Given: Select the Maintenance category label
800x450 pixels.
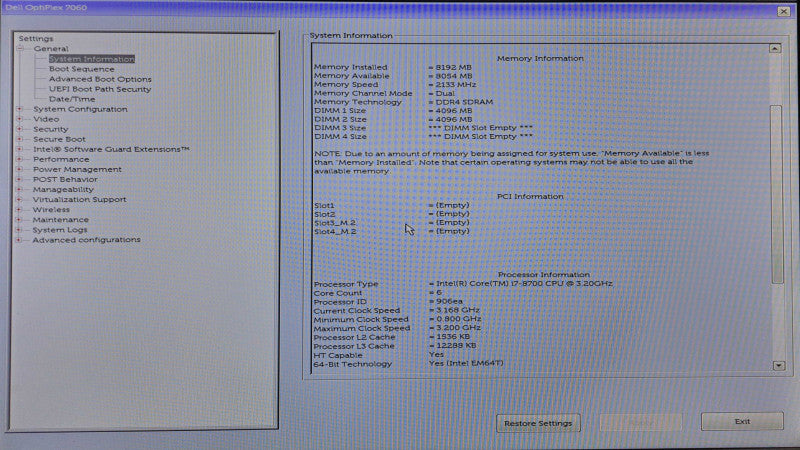Looking at the screenshot, I should point(60,220).
